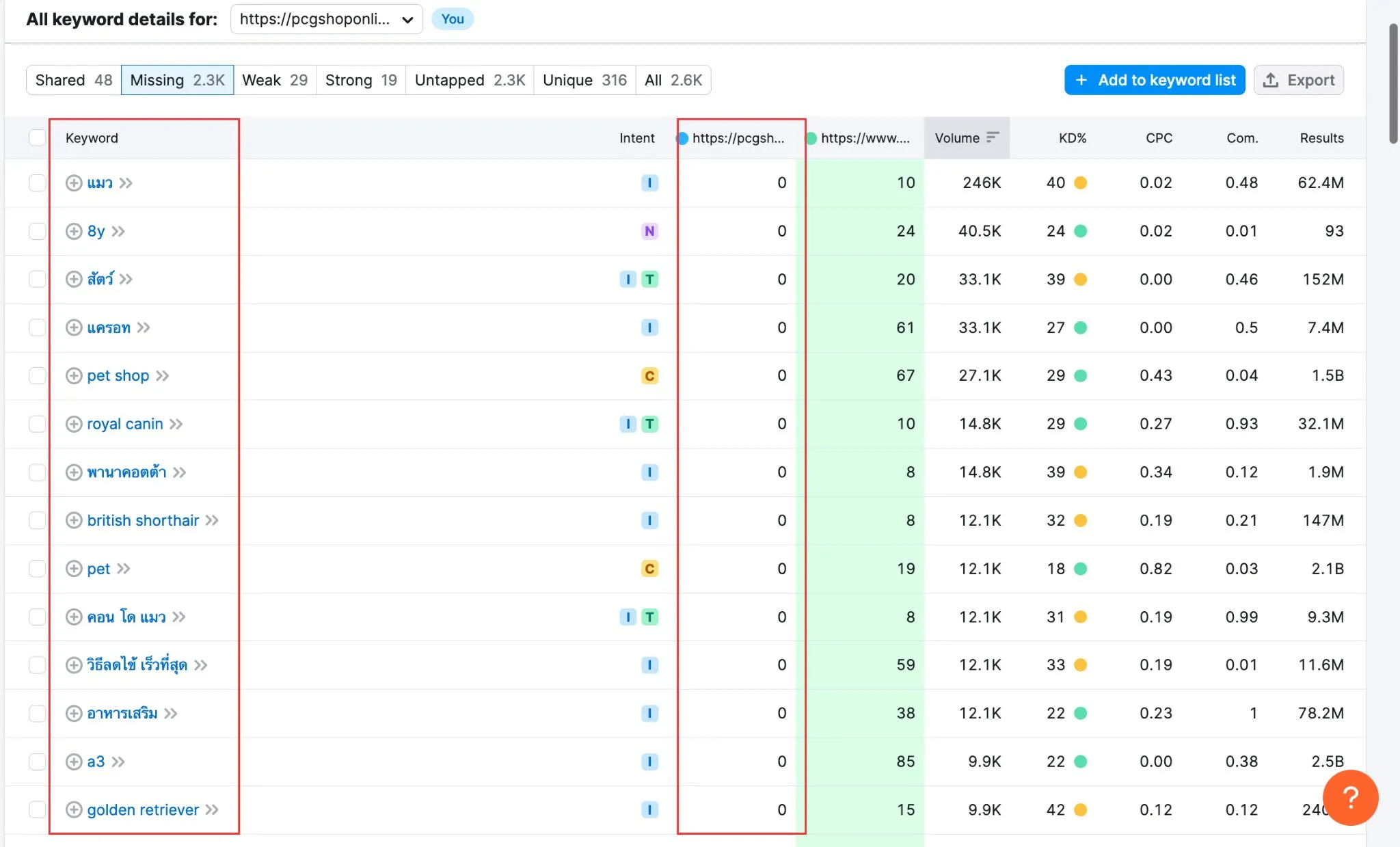Click the plus icon beside '8y' keyword
Screen dimensions: 1400x847
pyautogui.click(x=74, y=231)
